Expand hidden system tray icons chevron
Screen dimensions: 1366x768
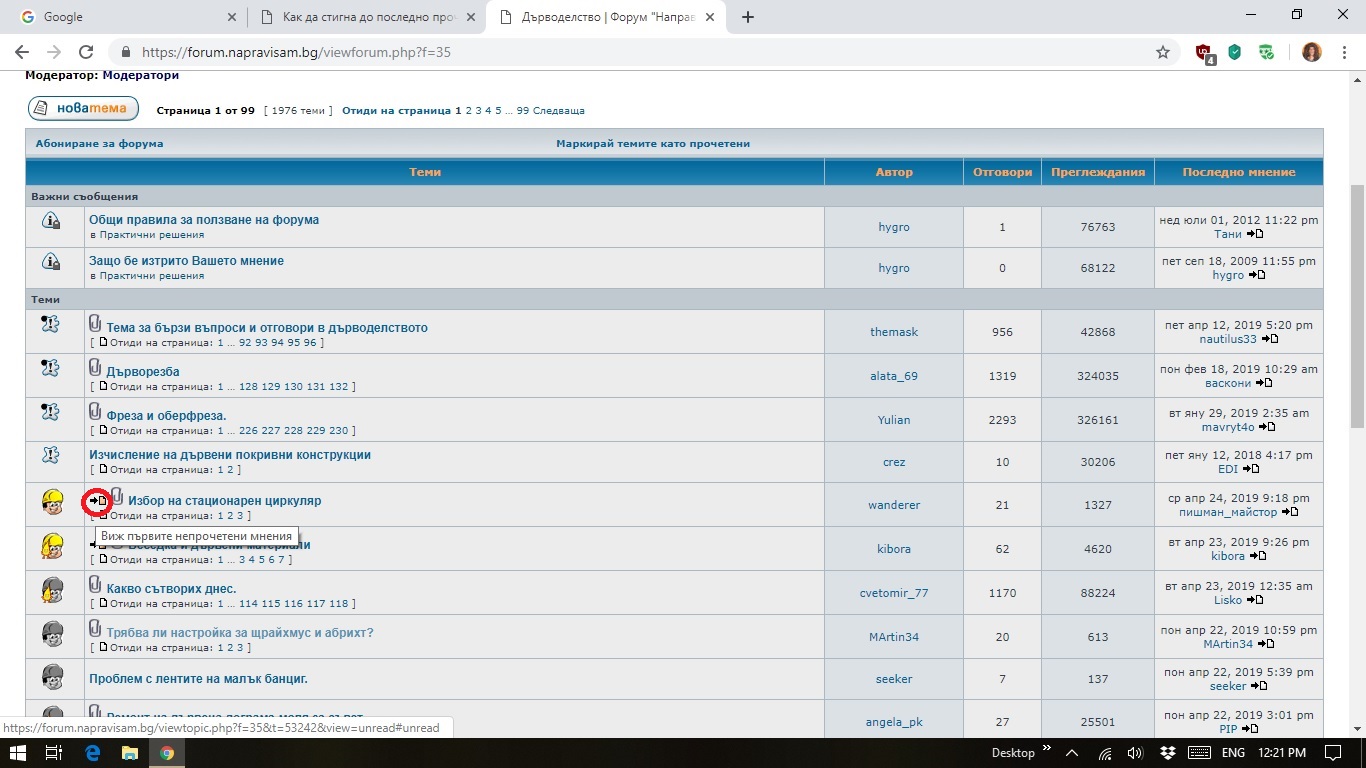click(x=1072, y=753)
